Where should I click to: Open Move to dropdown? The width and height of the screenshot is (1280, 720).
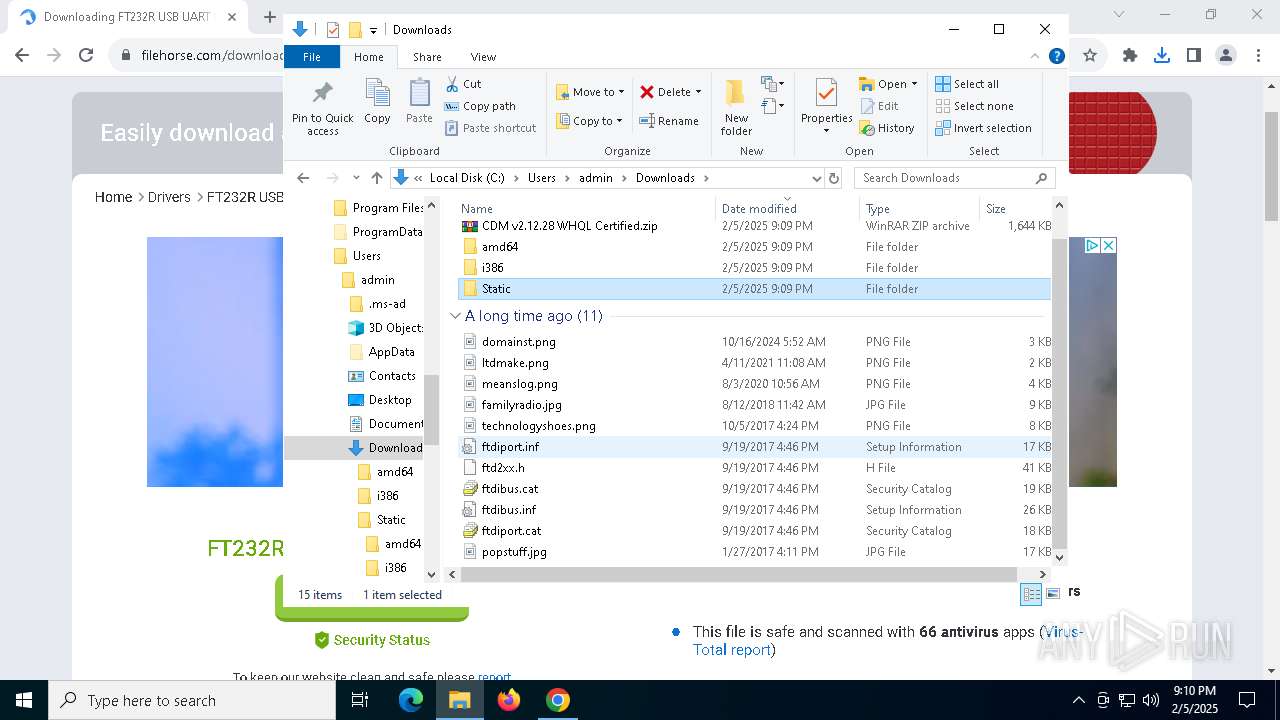[590, 92]
